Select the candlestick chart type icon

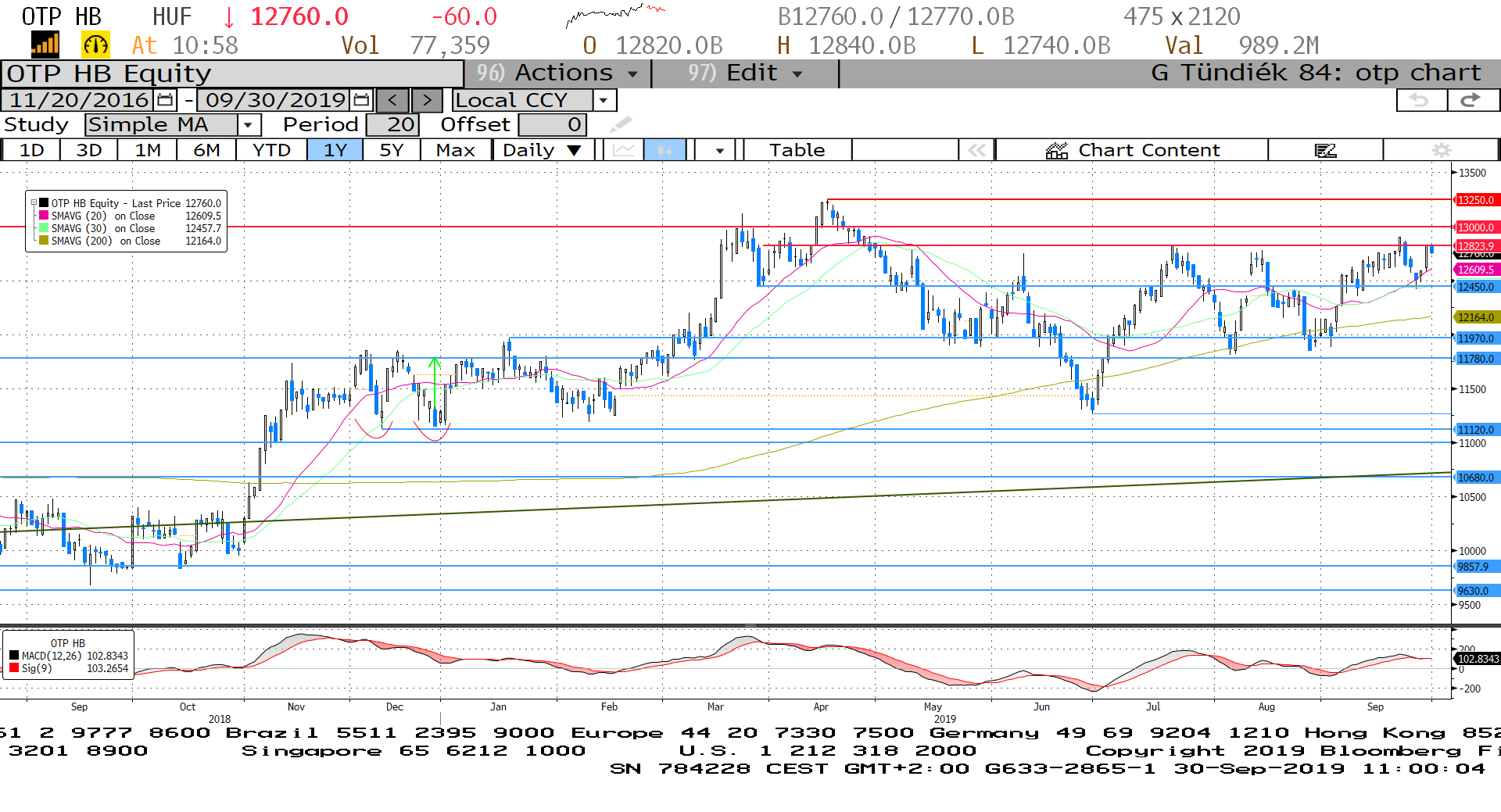[665, 150]
